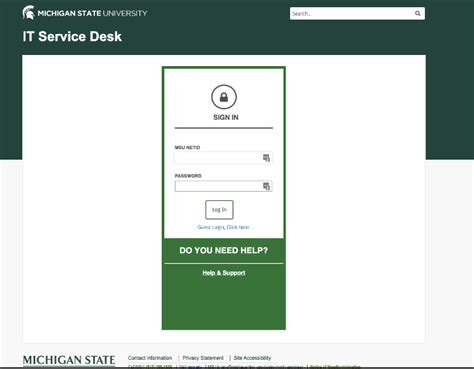Click the Michigan State University header wordmark
Screen dimensions: 474x369
92,13
